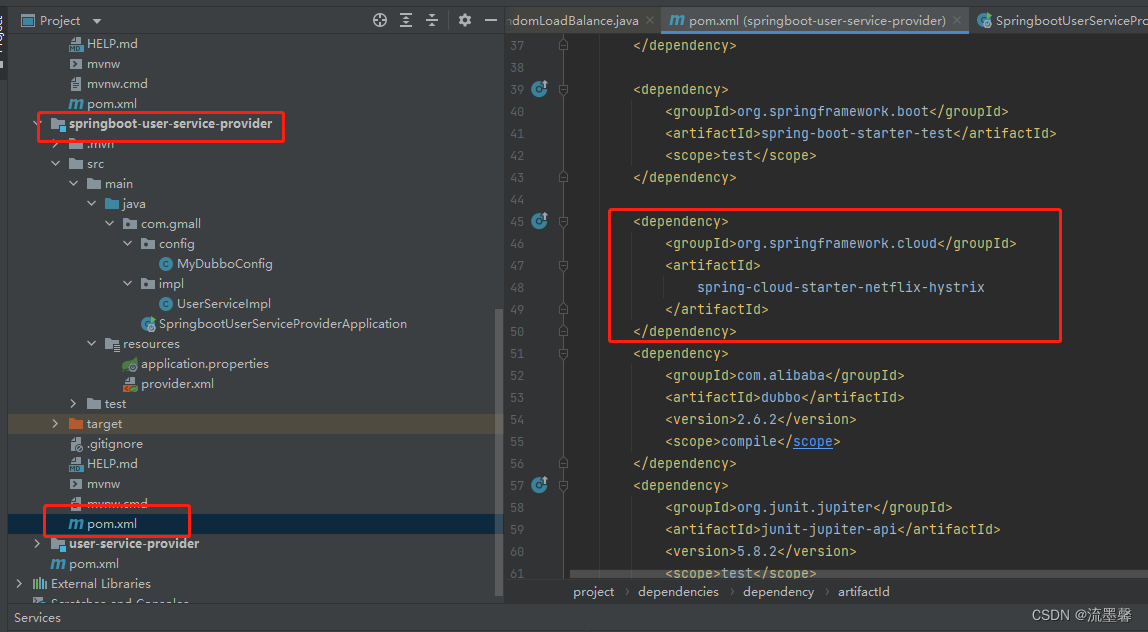The image size is (1148, 632).
Task: Click gutter bean icon on line 57
Action: click(540, 484)
